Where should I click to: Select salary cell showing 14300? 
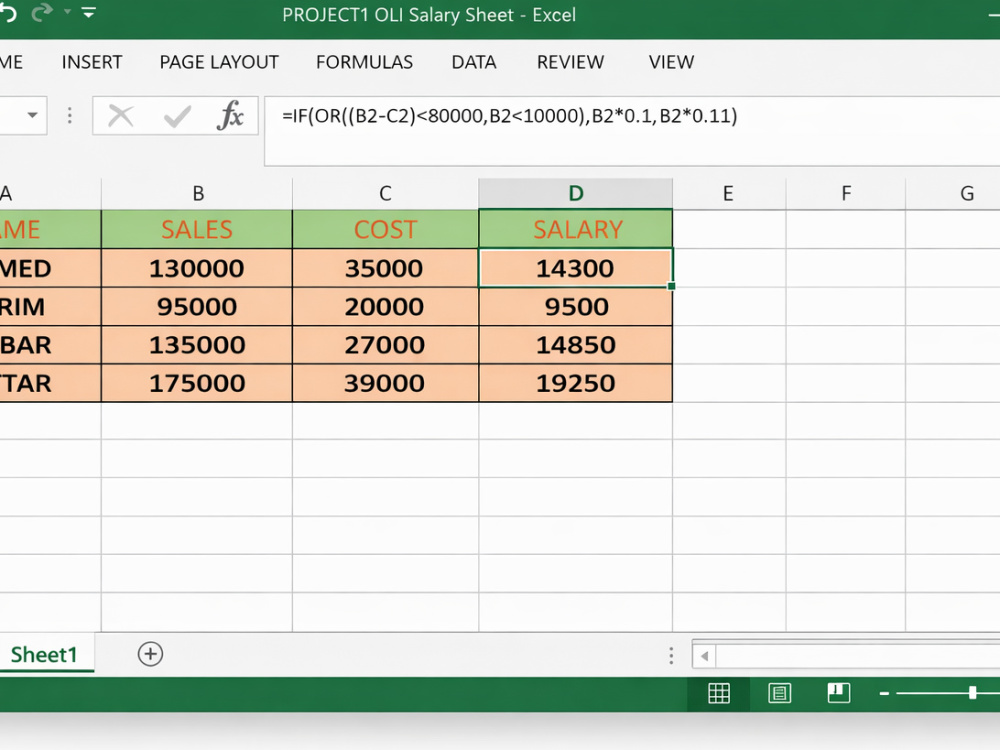tap(575, 268)
